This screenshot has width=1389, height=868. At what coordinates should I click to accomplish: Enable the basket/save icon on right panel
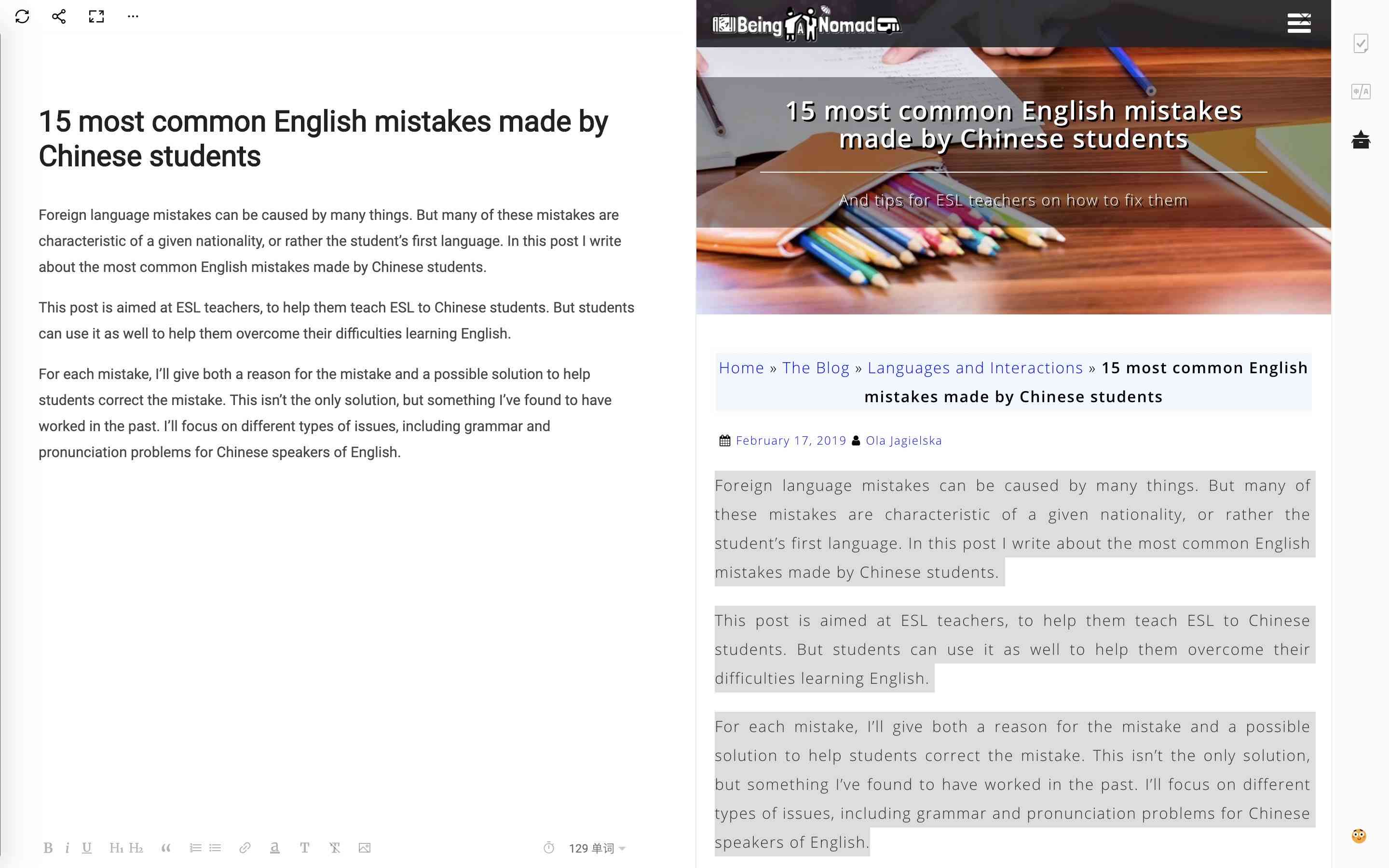click(1362, 139)
